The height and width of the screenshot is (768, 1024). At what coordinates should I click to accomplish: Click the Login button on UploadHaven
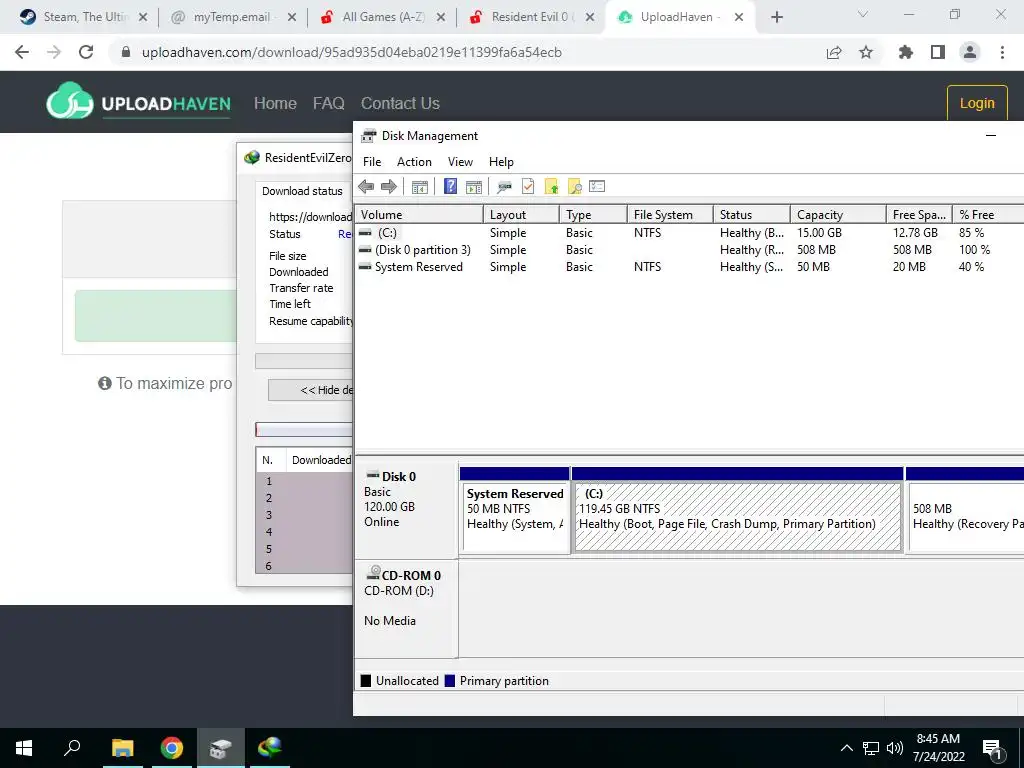coord(977,103)
